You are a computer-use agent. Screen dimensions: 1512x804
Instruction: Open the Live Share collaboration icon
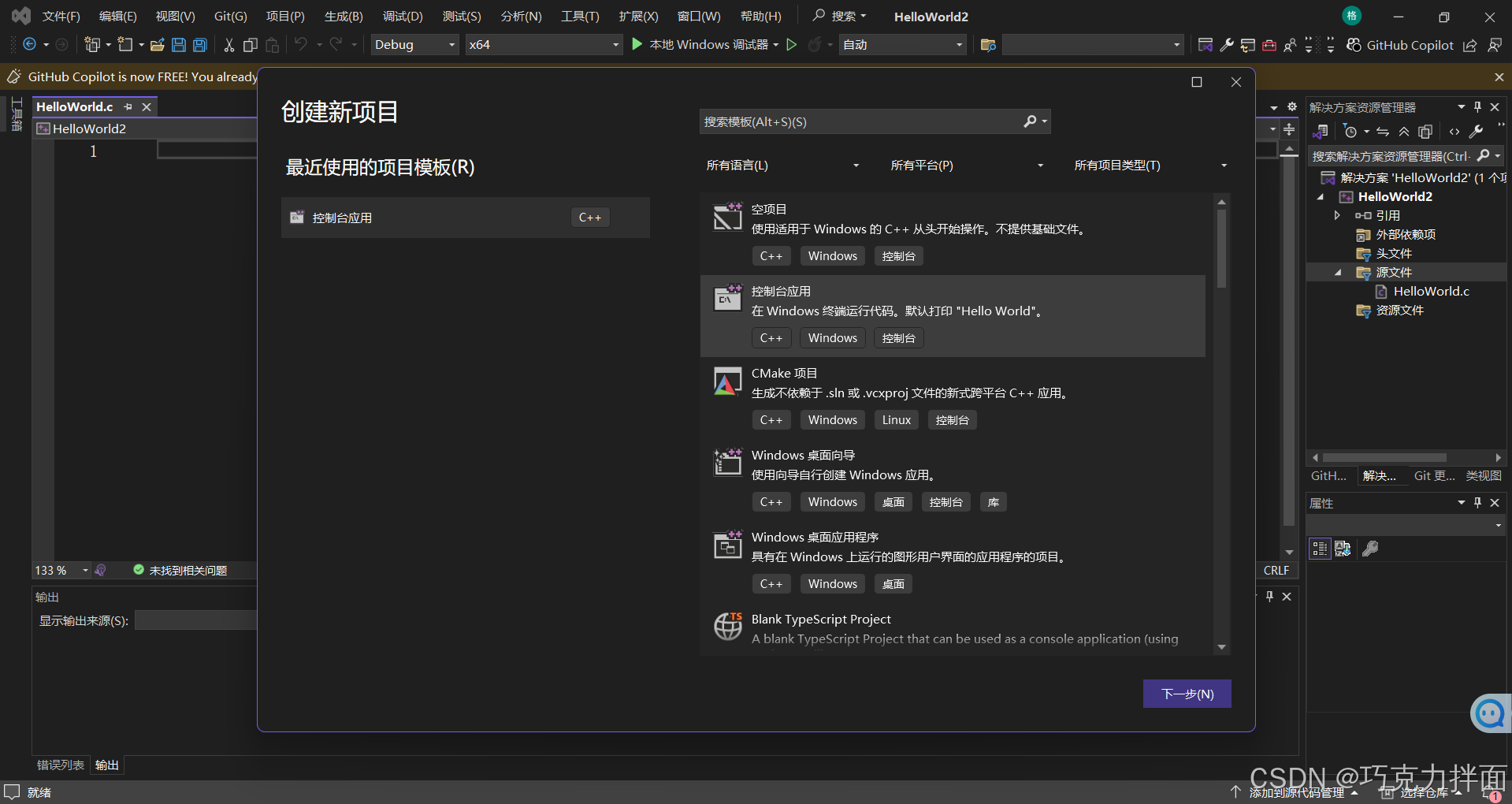(1290, 45)
